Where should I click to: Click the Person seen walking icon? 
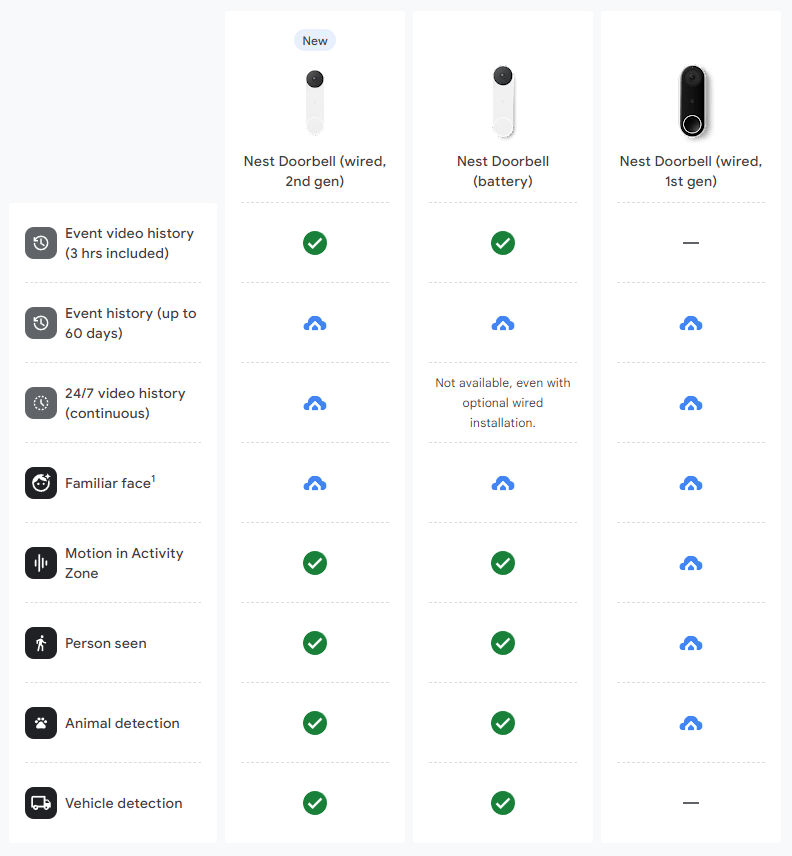[x=41, y=643]
